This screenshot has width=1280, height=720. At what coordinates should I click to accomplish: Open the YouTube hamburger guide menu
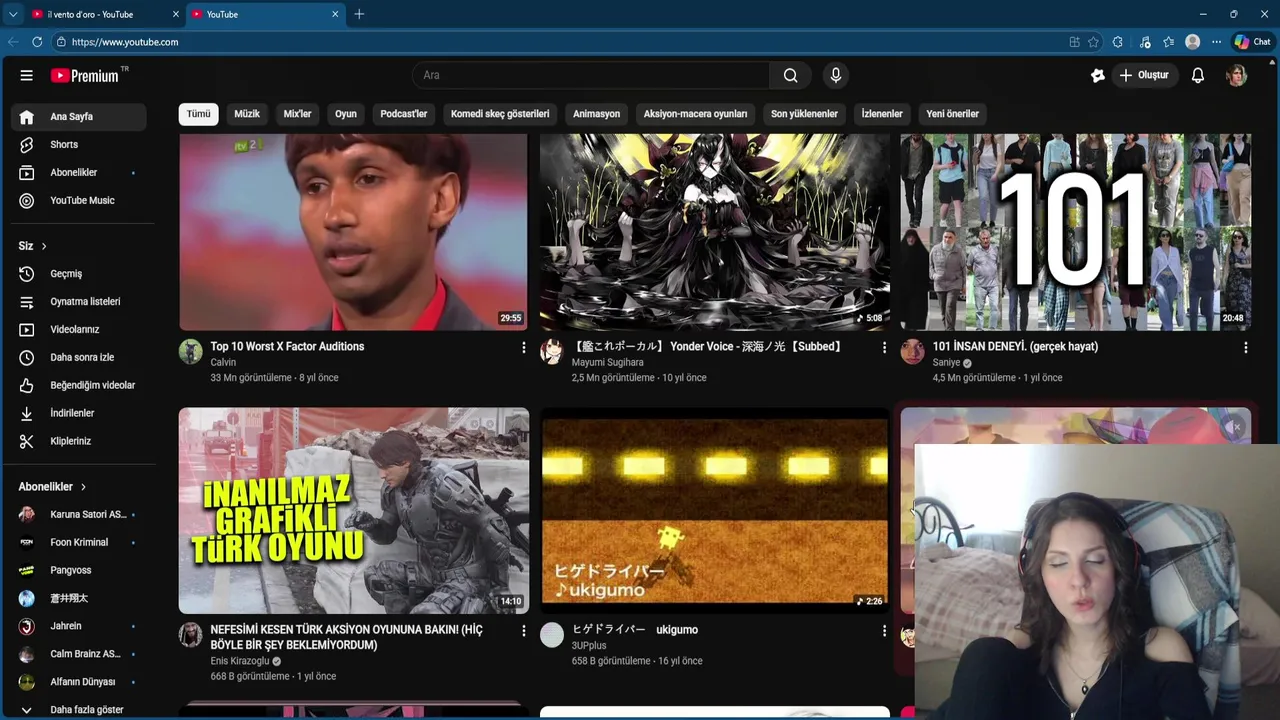[x=27, y=75]
